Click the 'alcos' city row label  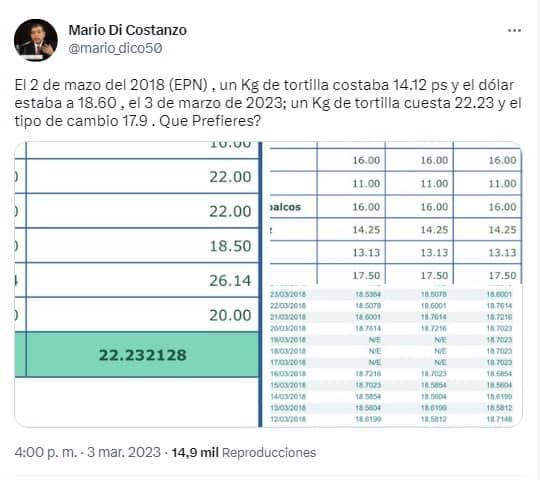click(285, 207)
